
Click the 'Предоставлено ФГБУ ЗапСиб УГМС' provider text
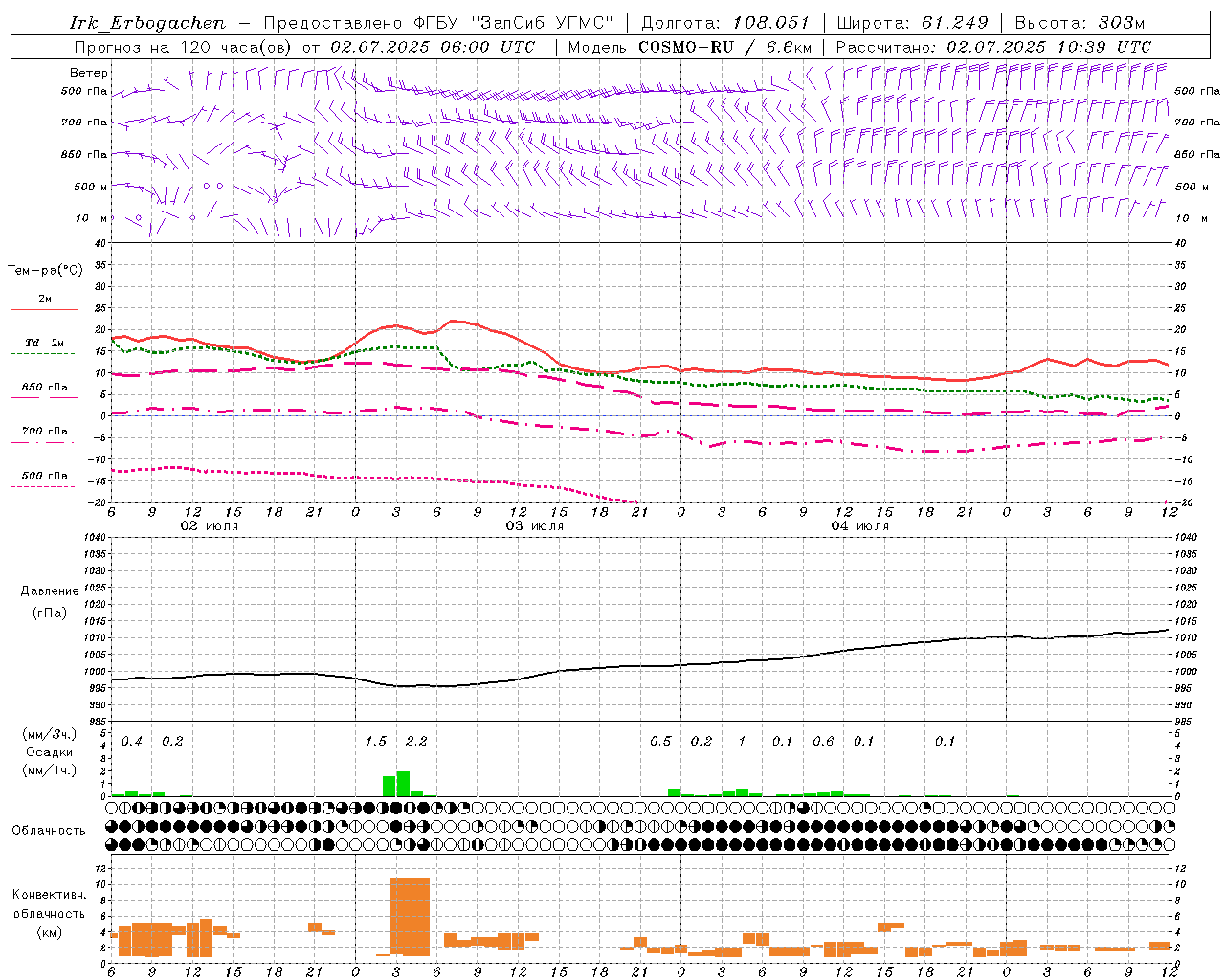(x=438, y=23)
